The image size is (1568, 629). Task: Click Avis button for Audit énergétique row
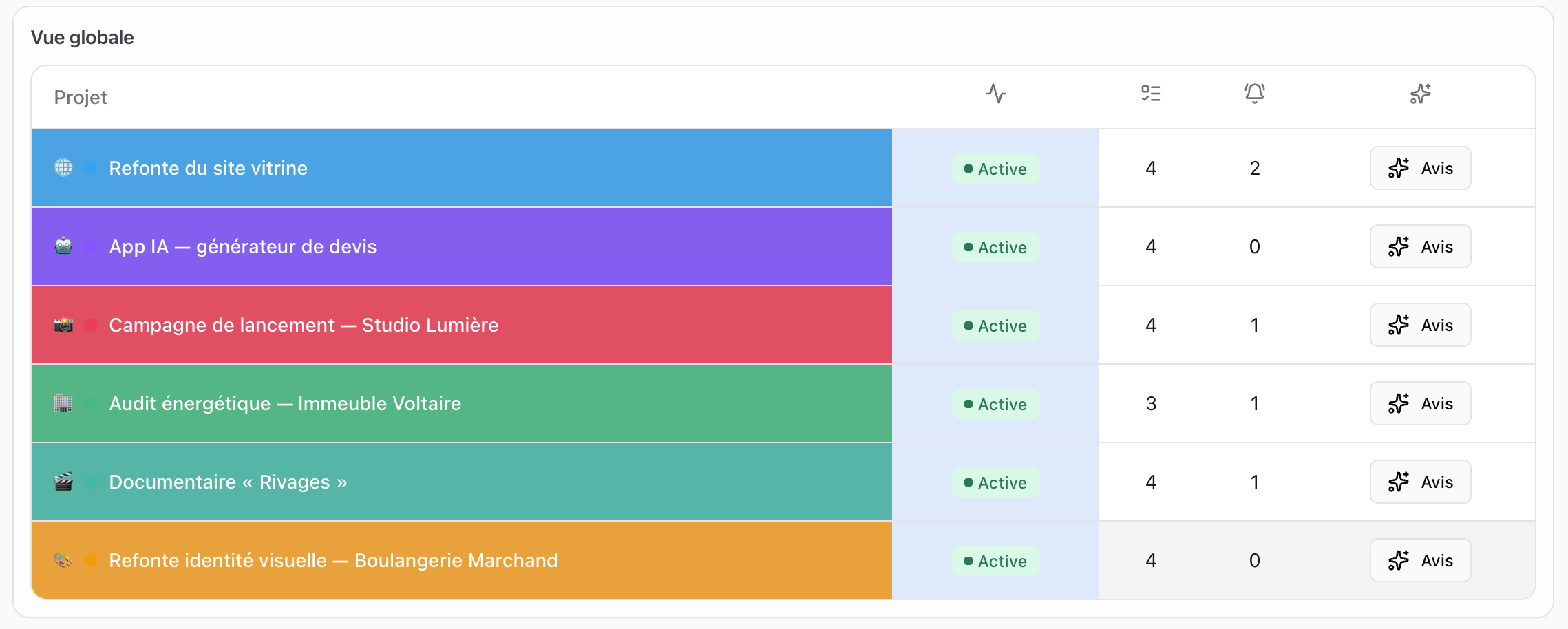click(1420, 403)
